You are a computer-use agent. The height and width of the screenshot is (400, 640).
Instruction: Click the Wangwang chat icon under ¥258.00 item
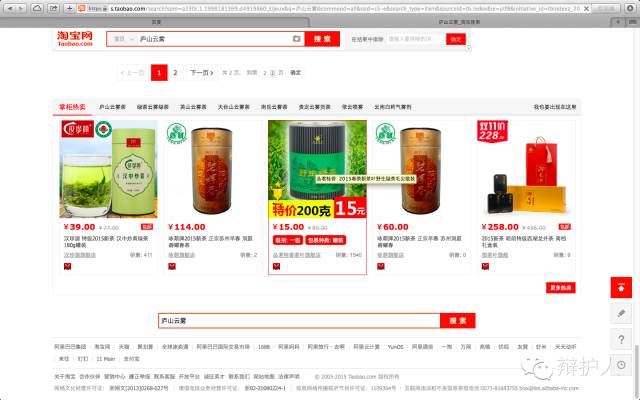coord(485,267)
